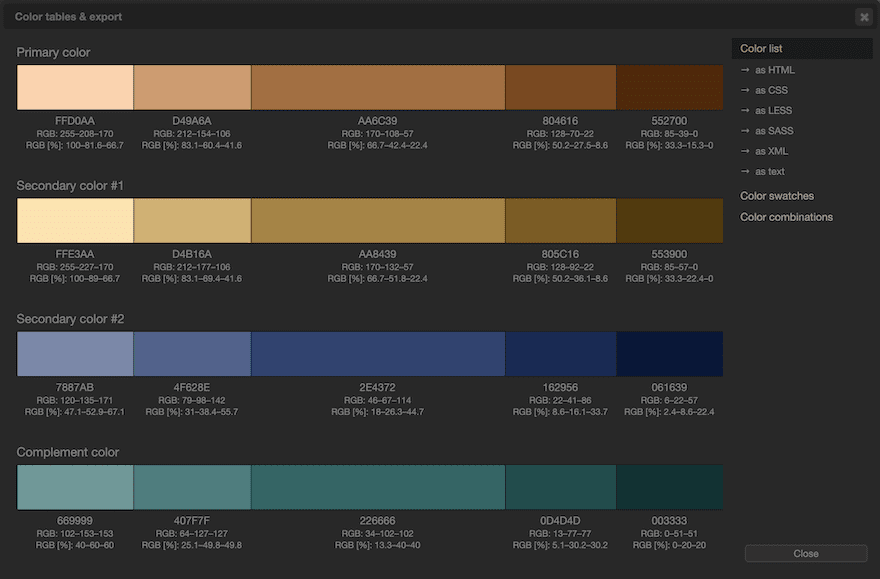Export color list as LESS
The height and width of the screenshot is (579, 880).
[x=773, y=110]
